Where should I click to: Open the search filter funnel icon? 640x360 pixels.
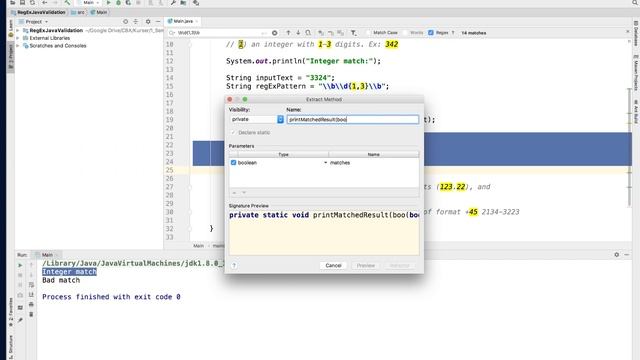pyautogui.click(x=353, y=33)
